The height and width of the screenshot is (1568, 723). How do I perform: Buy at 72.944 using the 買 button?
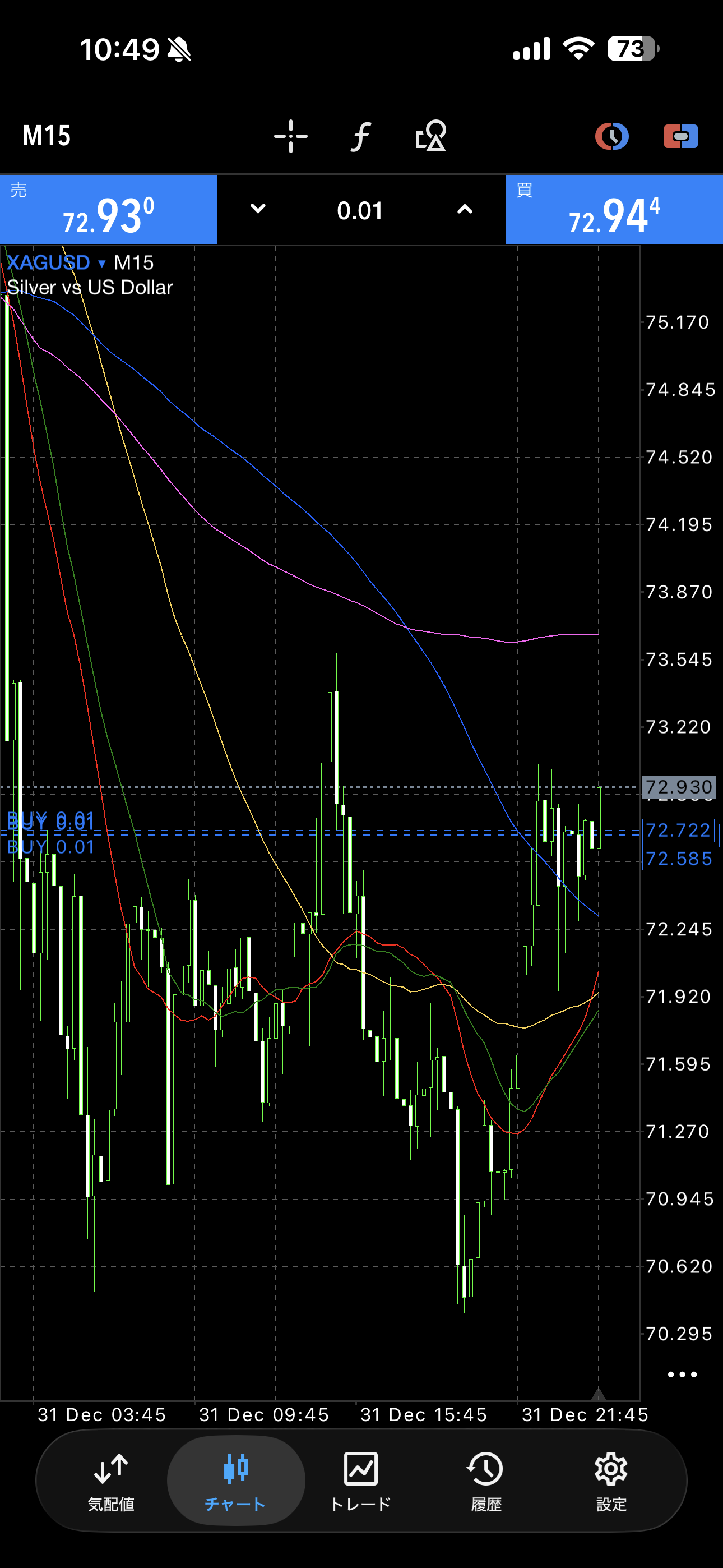click(614, 209)
